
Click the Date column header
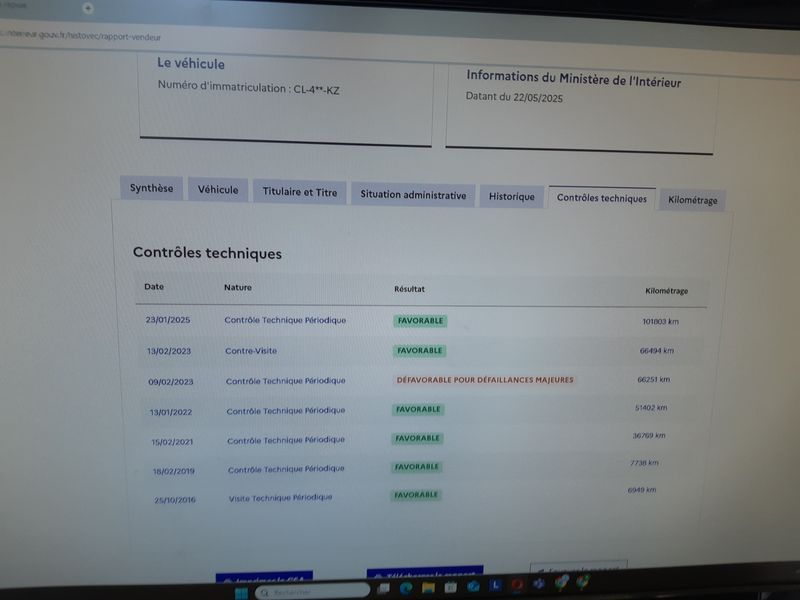click(154, 286)
